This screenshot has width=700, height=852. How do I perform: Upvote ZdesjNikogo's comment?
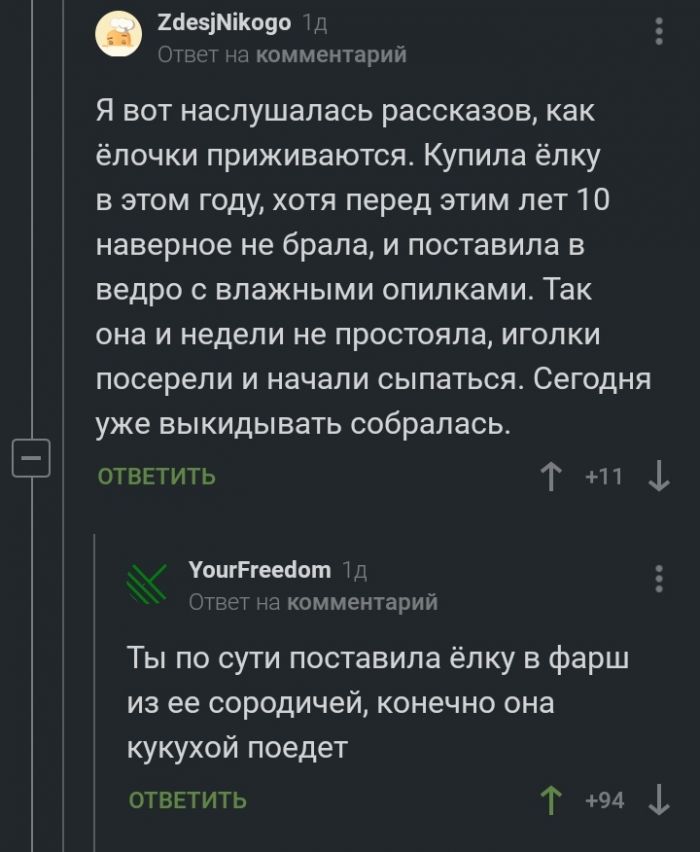(549, 477)
